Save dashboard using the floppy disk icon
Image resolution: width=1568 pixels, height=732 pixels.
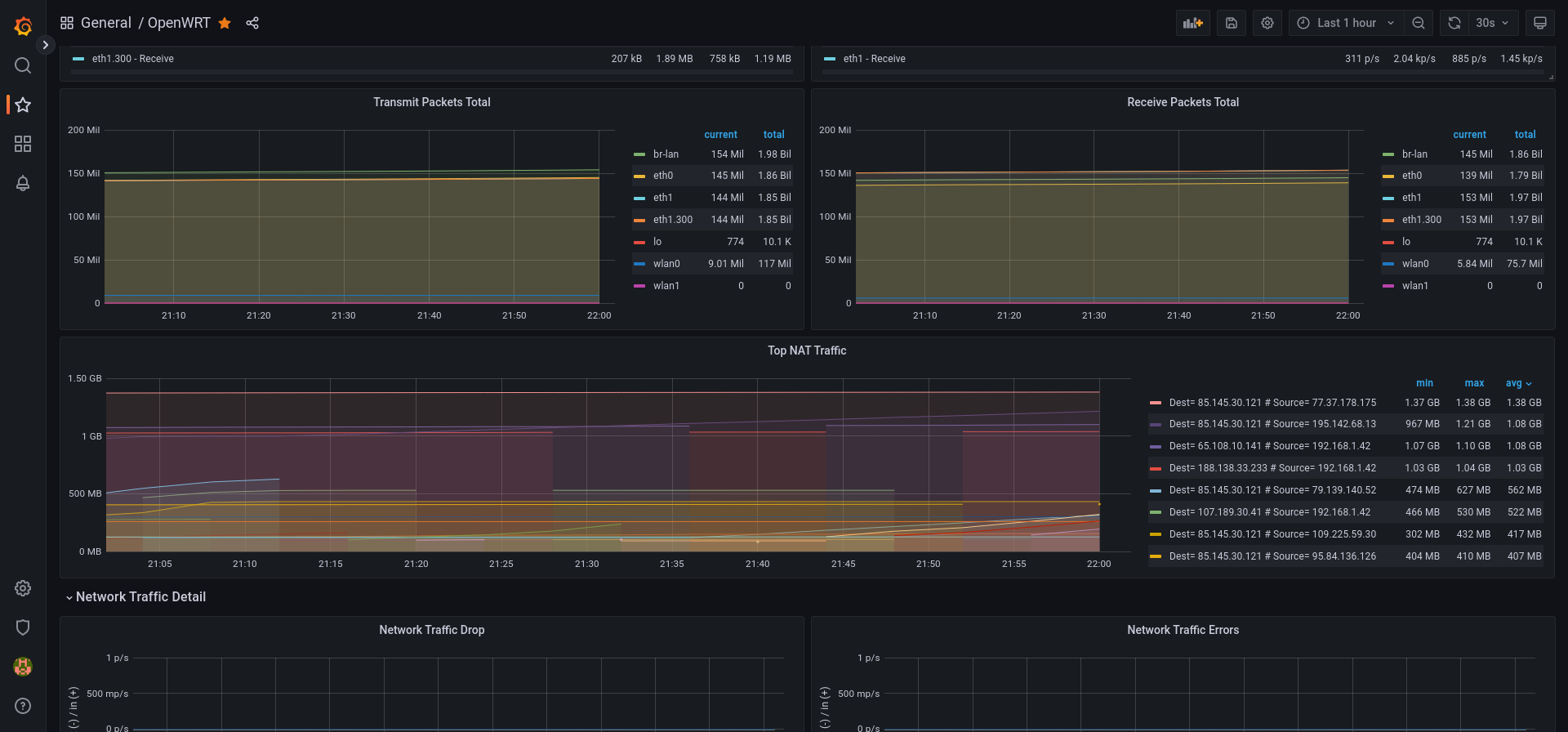point(1232,23)
